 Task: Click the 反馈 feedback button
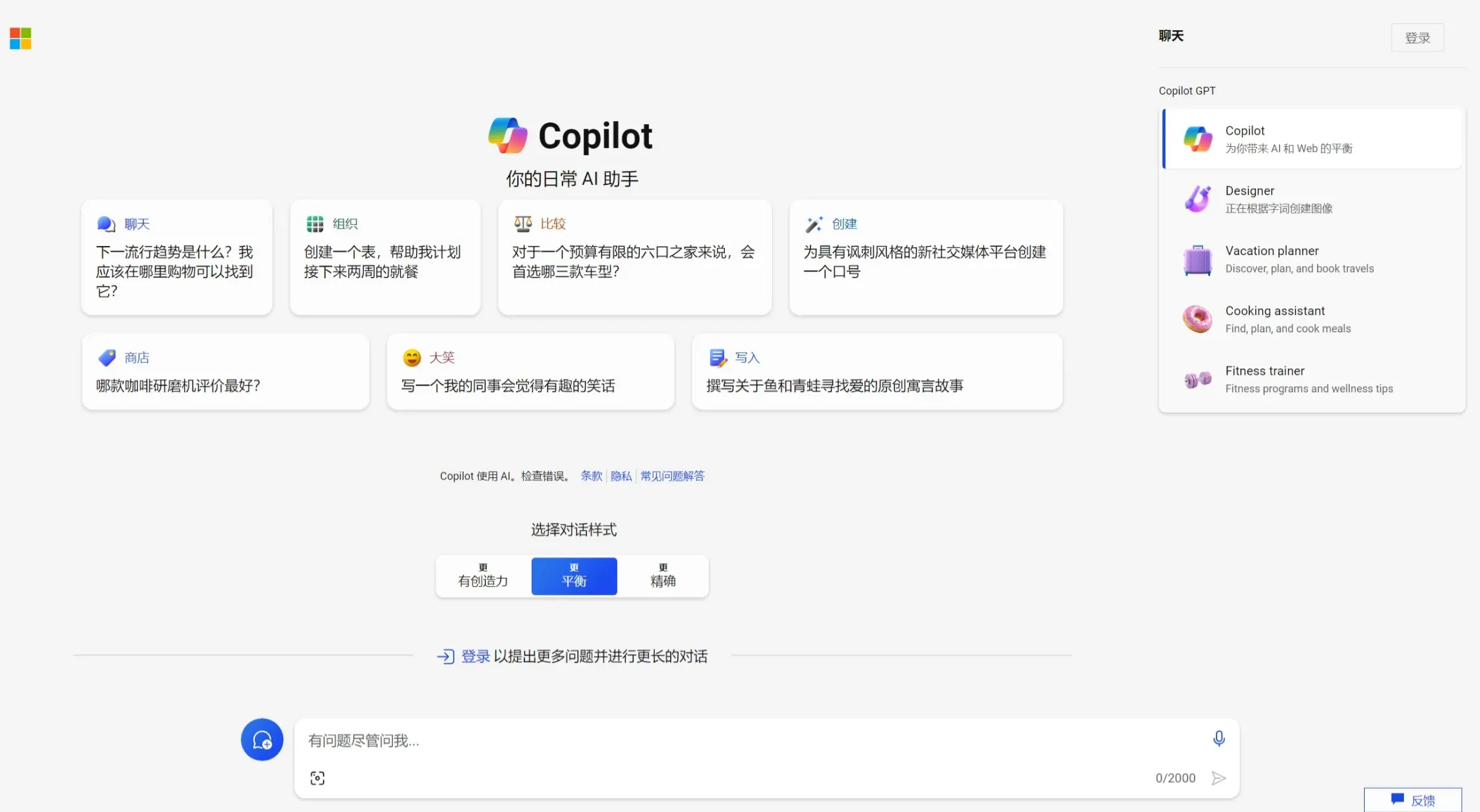(1413, 800)
